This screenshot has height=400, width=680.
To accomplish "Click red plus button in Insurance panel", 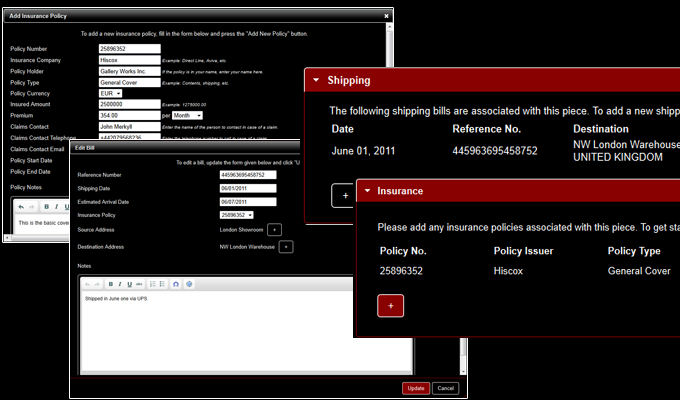I will click(390, 306).
